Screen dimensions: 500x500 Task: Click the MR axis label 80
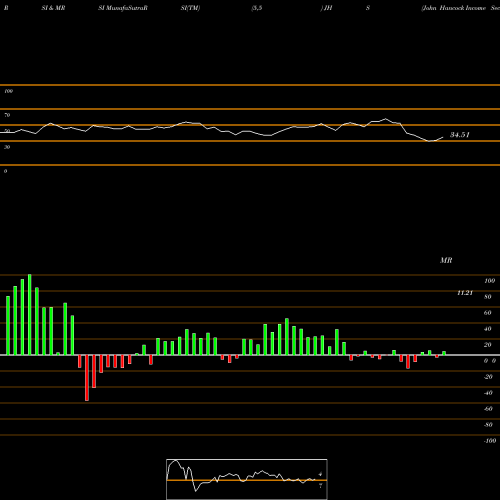pyautogui.click(x=488, y=297)
